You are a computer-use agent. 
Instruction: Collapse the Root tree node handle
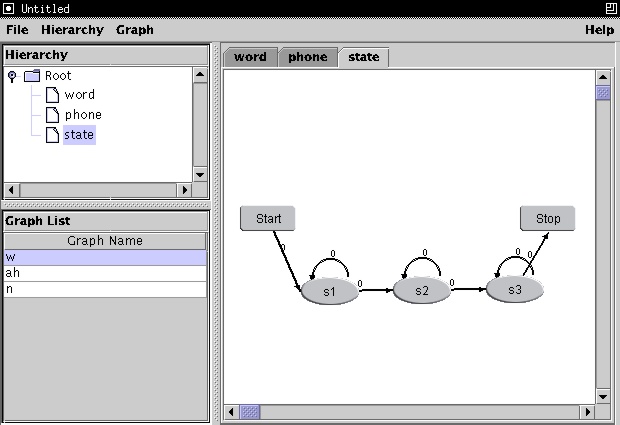12,76
